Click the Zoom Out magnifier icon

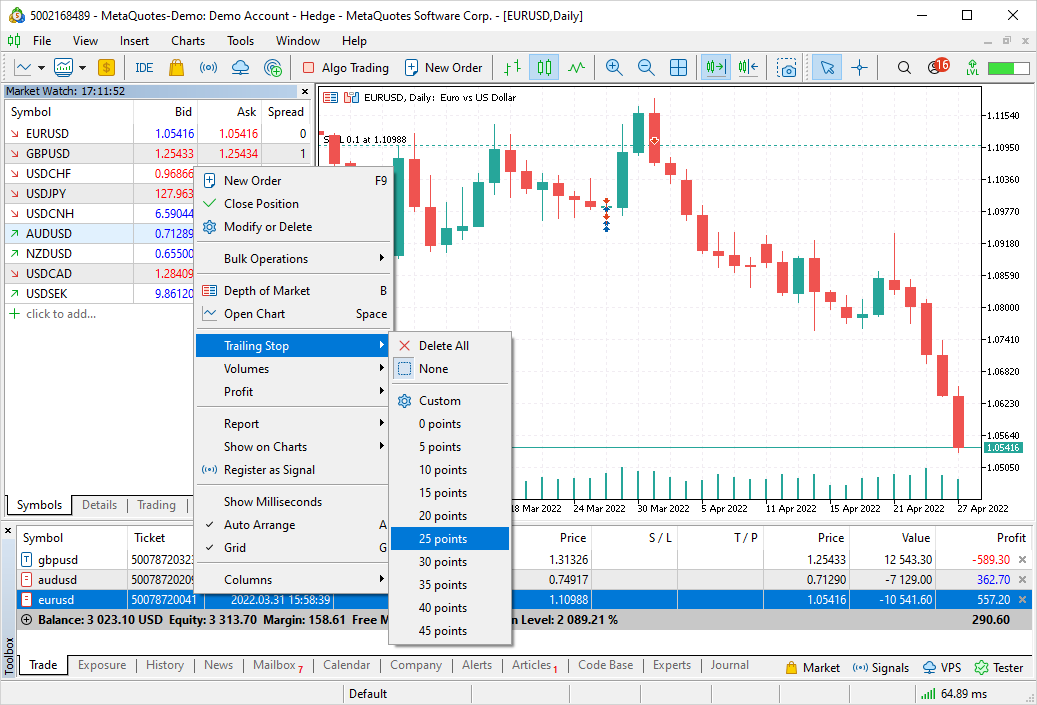pos(646,68)
